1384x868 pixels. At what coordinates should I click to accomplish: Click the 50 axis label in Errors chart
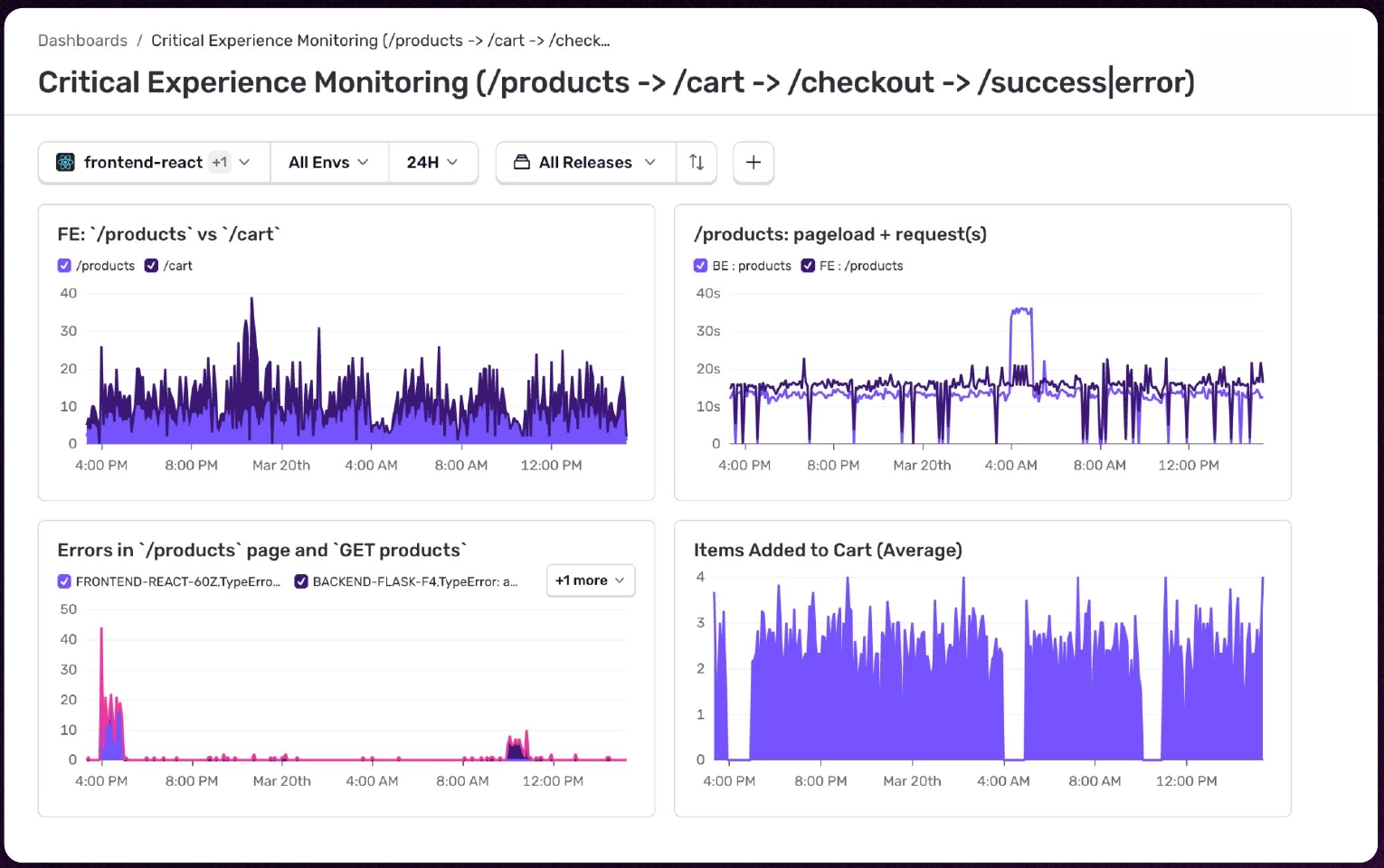point(69,609)
